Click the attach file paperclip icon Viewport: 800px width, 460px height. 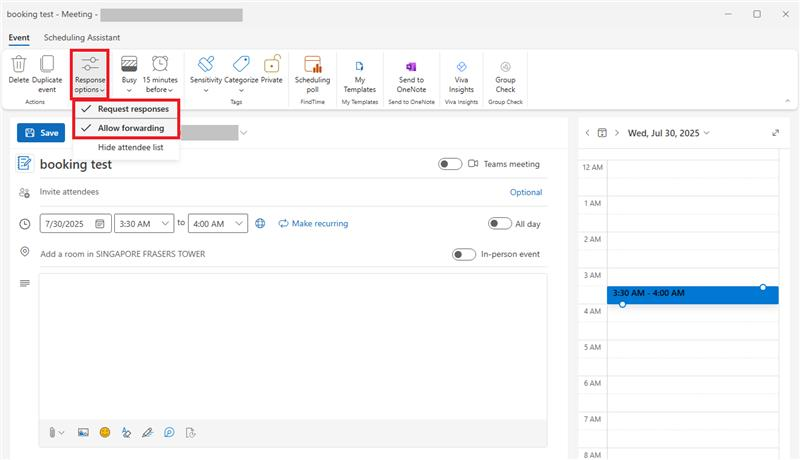point(52,432)
